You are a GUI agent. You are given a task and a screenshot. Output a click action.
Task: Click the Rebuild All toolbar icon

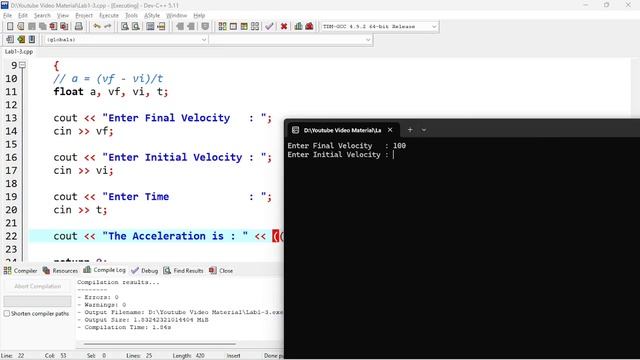(x=255, y=26)
